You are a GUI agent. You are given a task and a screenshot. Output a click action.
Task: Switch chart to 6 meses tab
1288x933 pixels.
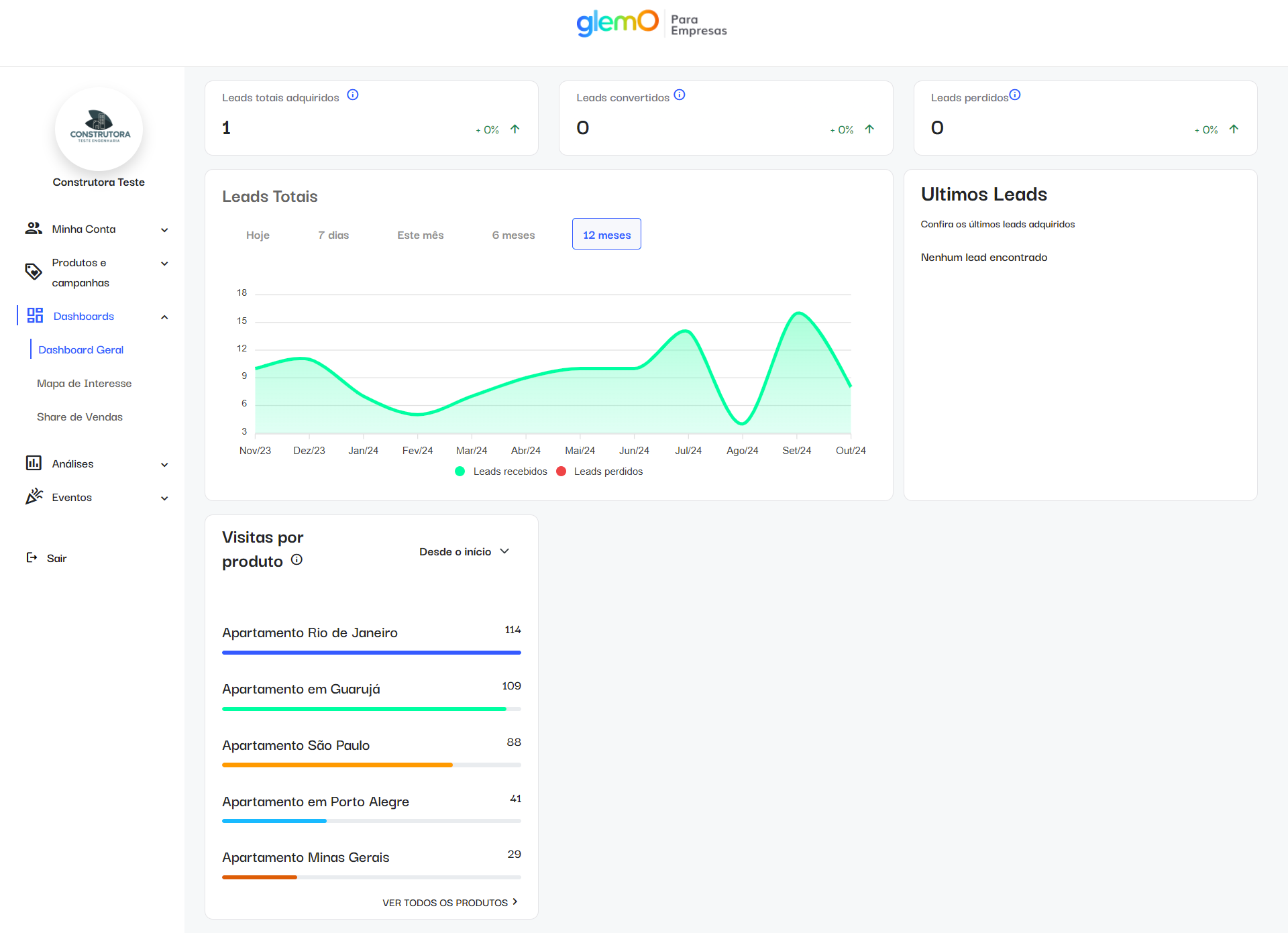513,235
